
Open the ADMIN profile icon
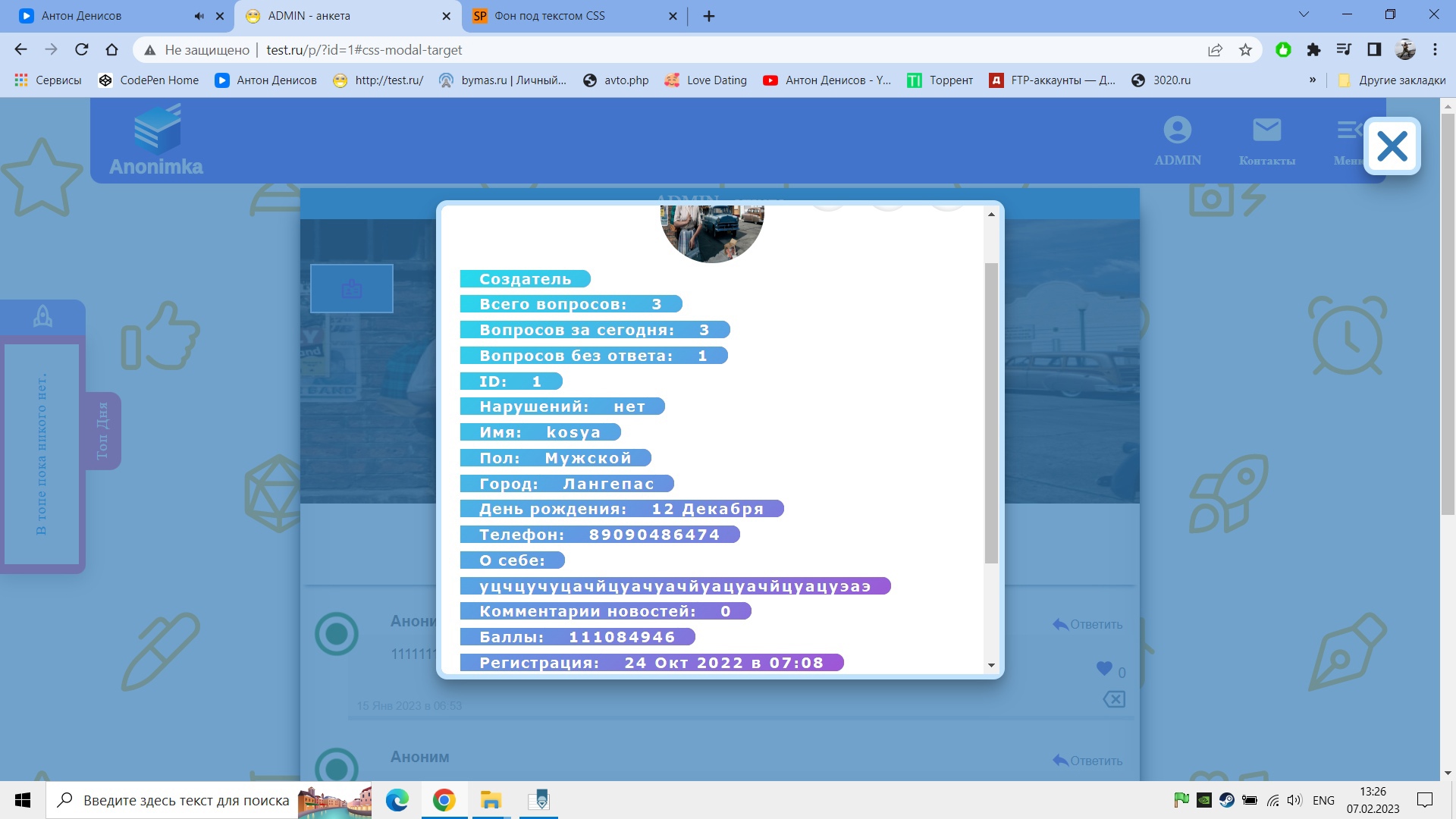pyautogui.click(x=1177, y=130)
